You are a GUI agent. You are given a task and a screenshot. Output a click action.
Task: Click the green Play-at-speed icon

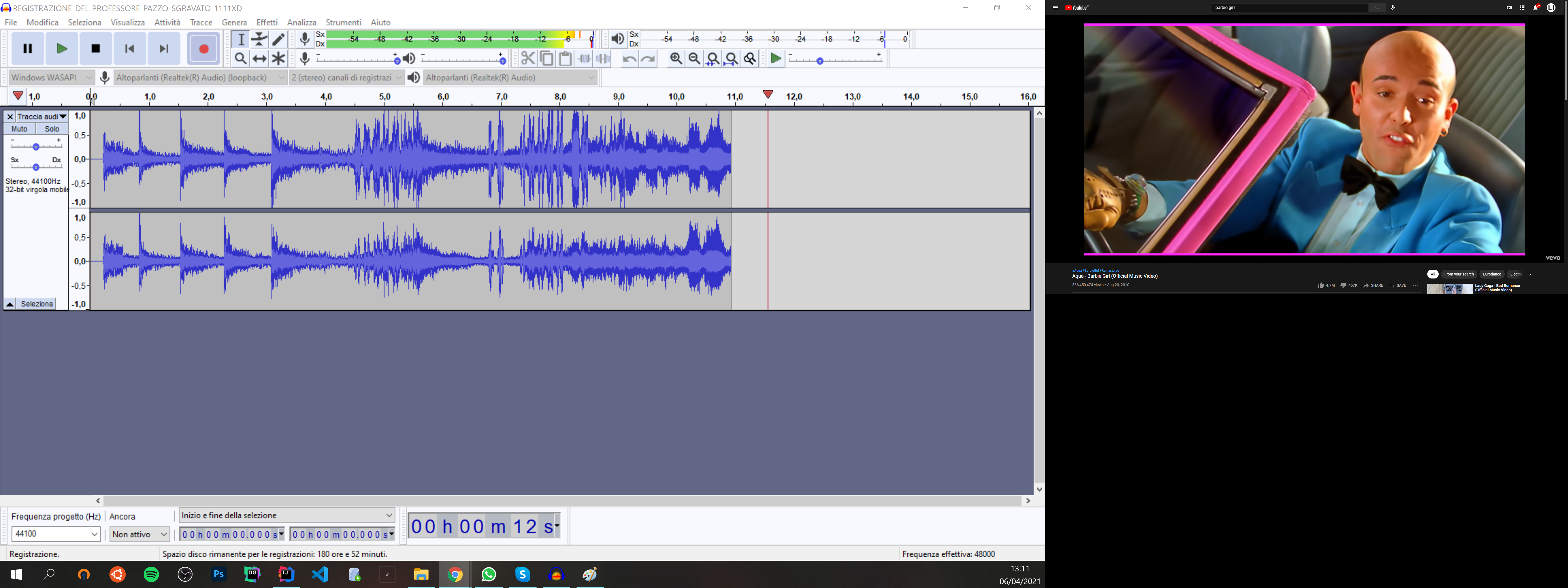[x=776, y=59]
